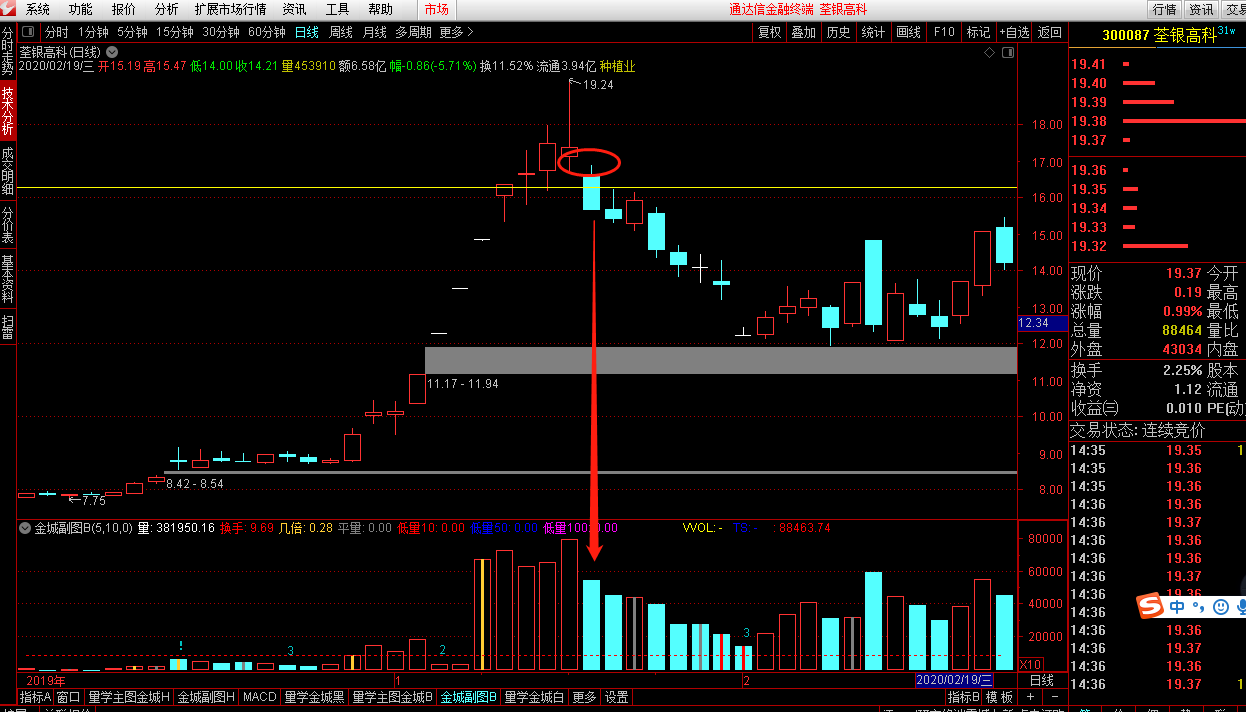Select 量学主图金城B indicator tab
The width and height of the screenshot is (1246, 712).
point(392,697)
